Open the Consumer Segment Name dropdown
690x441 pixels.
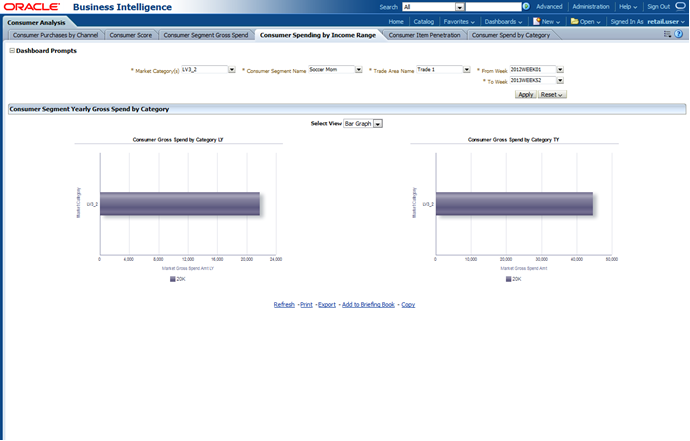[359, 70]
